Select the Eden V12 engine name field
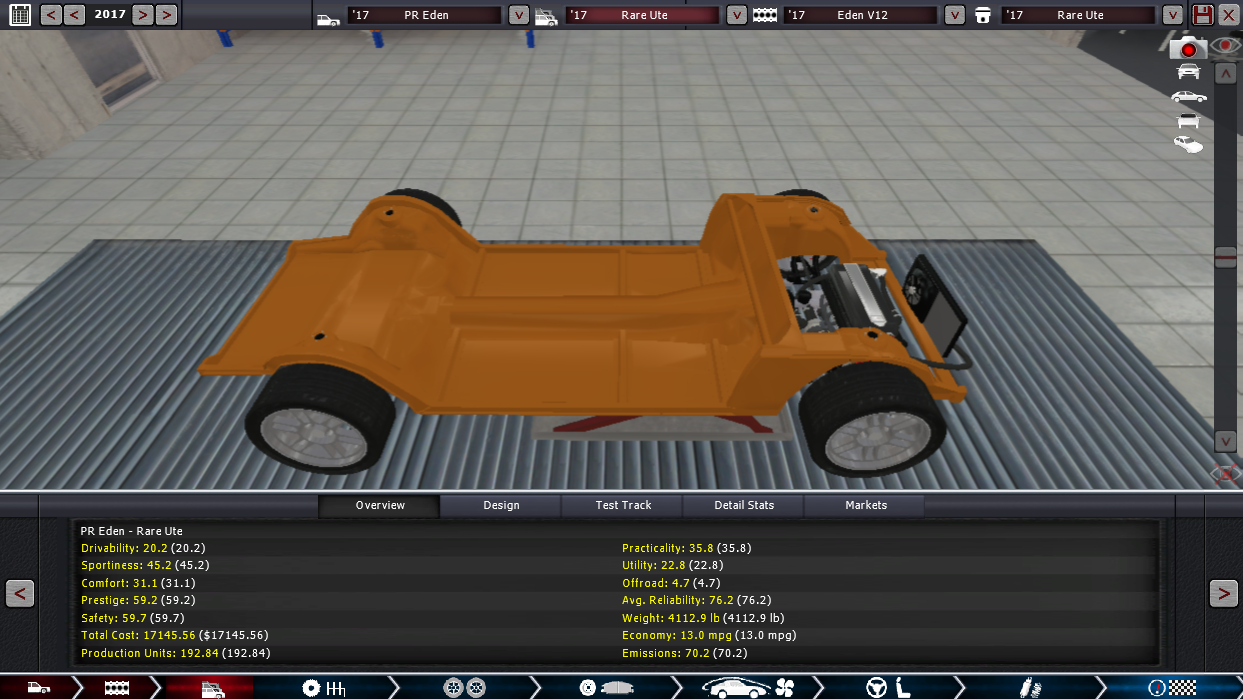 pyautogui.click(x=861, y=15)
